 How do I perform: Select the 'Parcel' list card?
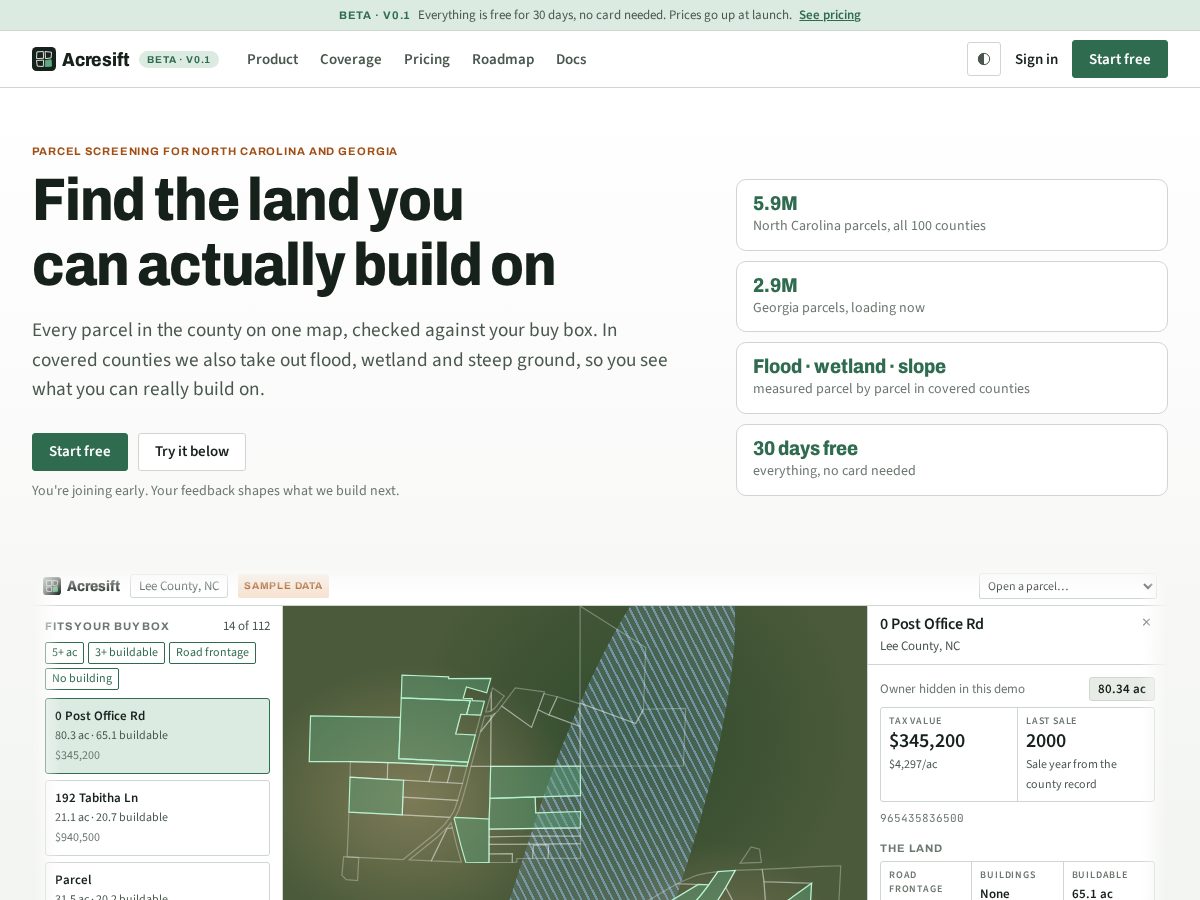click(157, 881)
